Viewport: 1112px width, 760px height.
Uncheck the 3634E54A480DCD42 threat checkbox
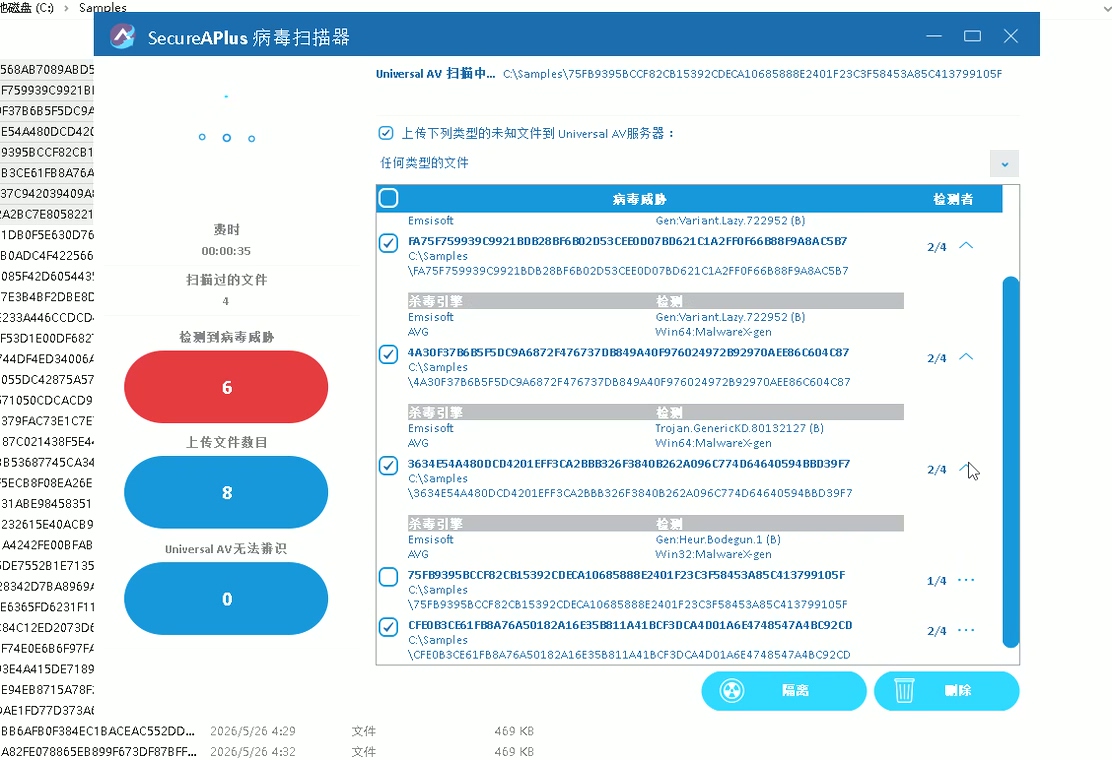[x=388, y=466]
